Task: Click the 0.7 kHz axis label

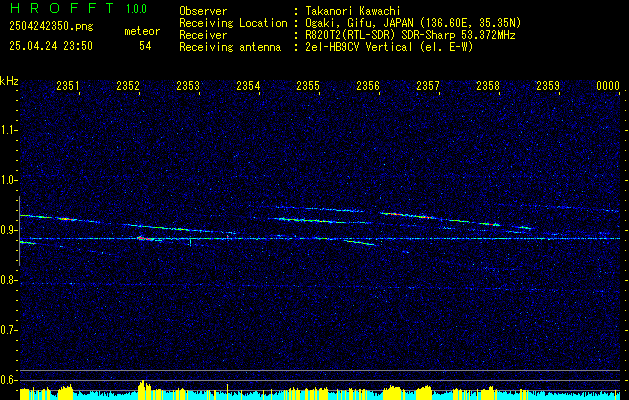Action: 8,330
